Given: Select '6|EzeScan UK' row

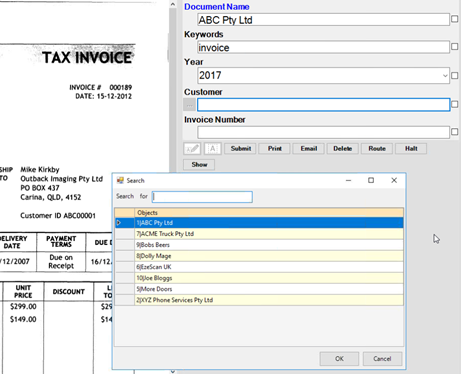Looking at the screenshot, I should pos(269,267).
